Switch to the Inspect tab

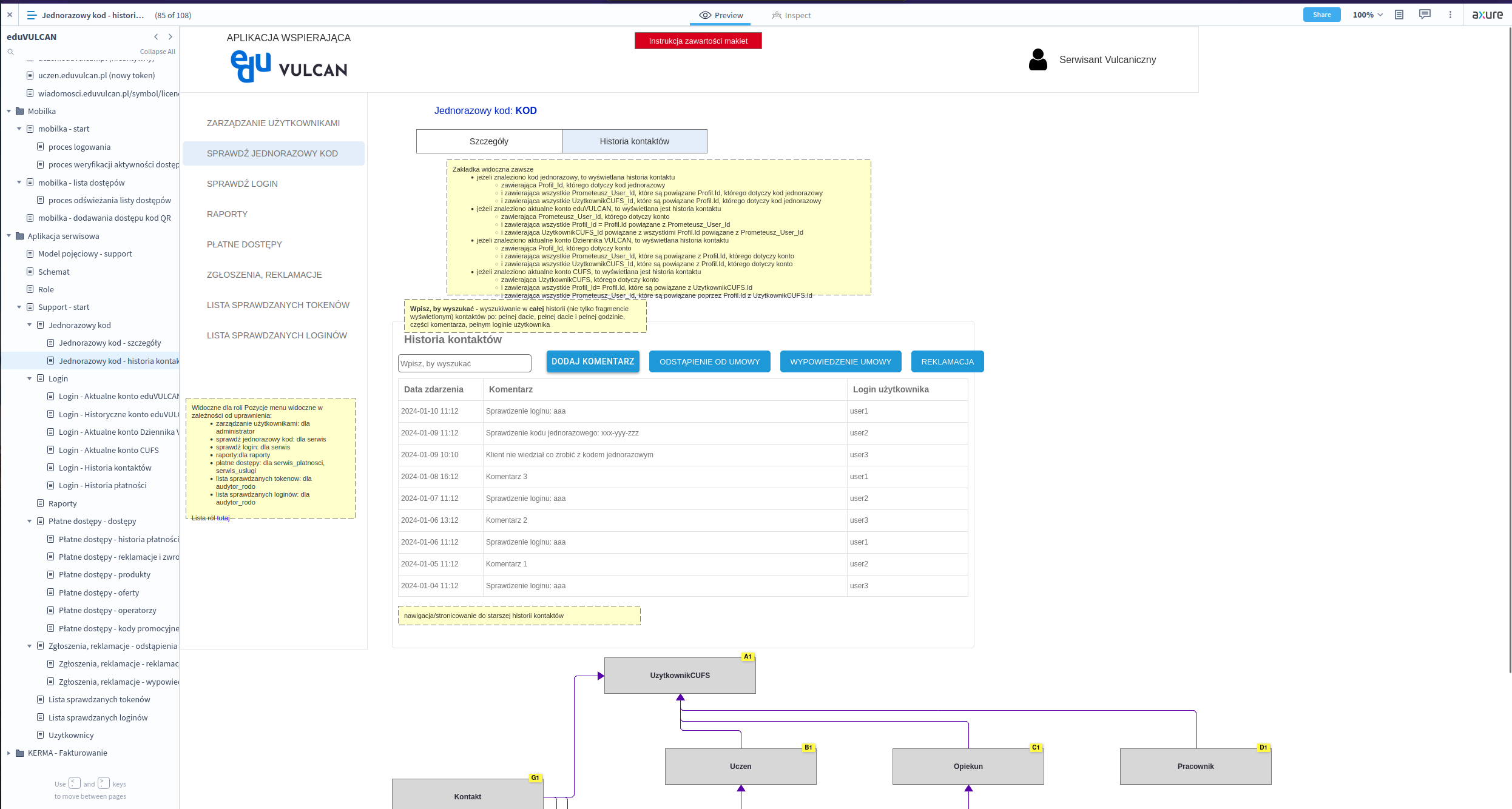coord(791,15)
